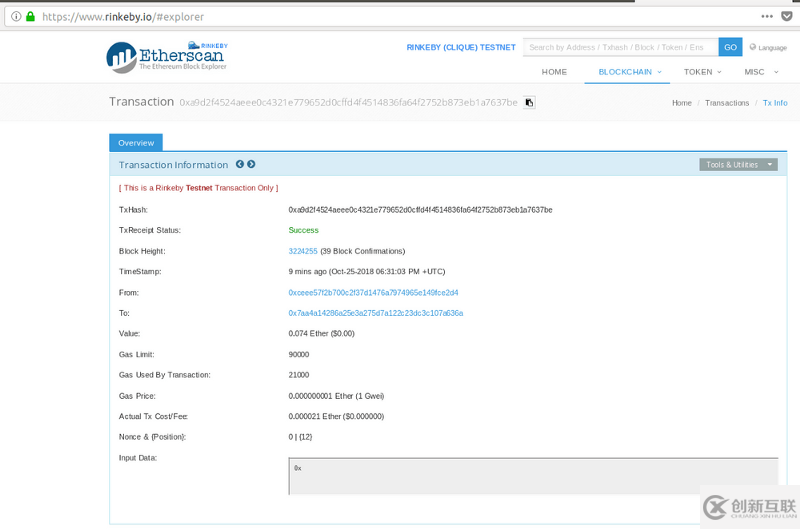Go to the HOME menu item

pos(554,72)
